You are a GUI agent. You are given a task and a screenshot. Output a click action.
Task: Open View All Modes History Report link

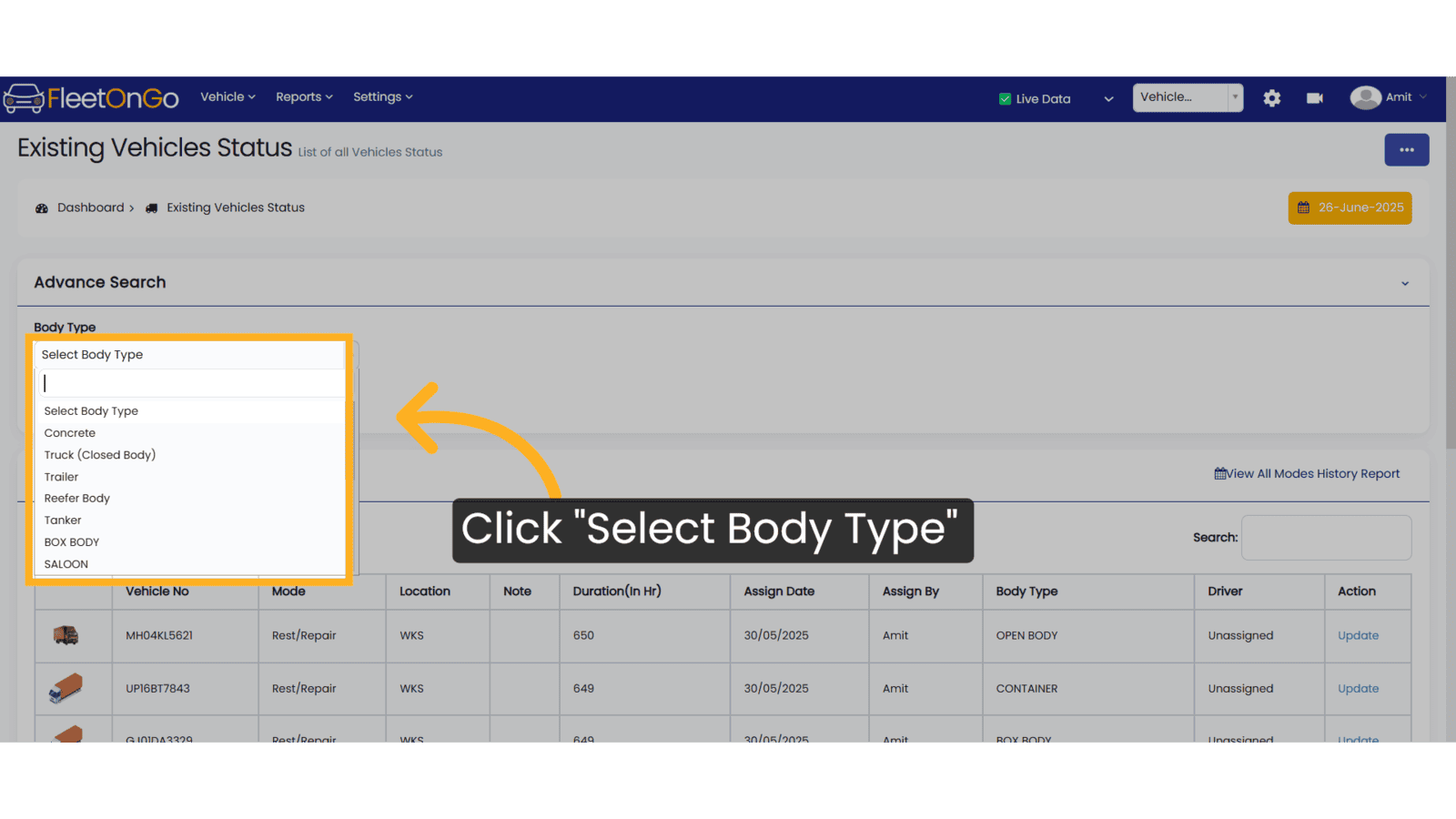tap(1307, 473)
